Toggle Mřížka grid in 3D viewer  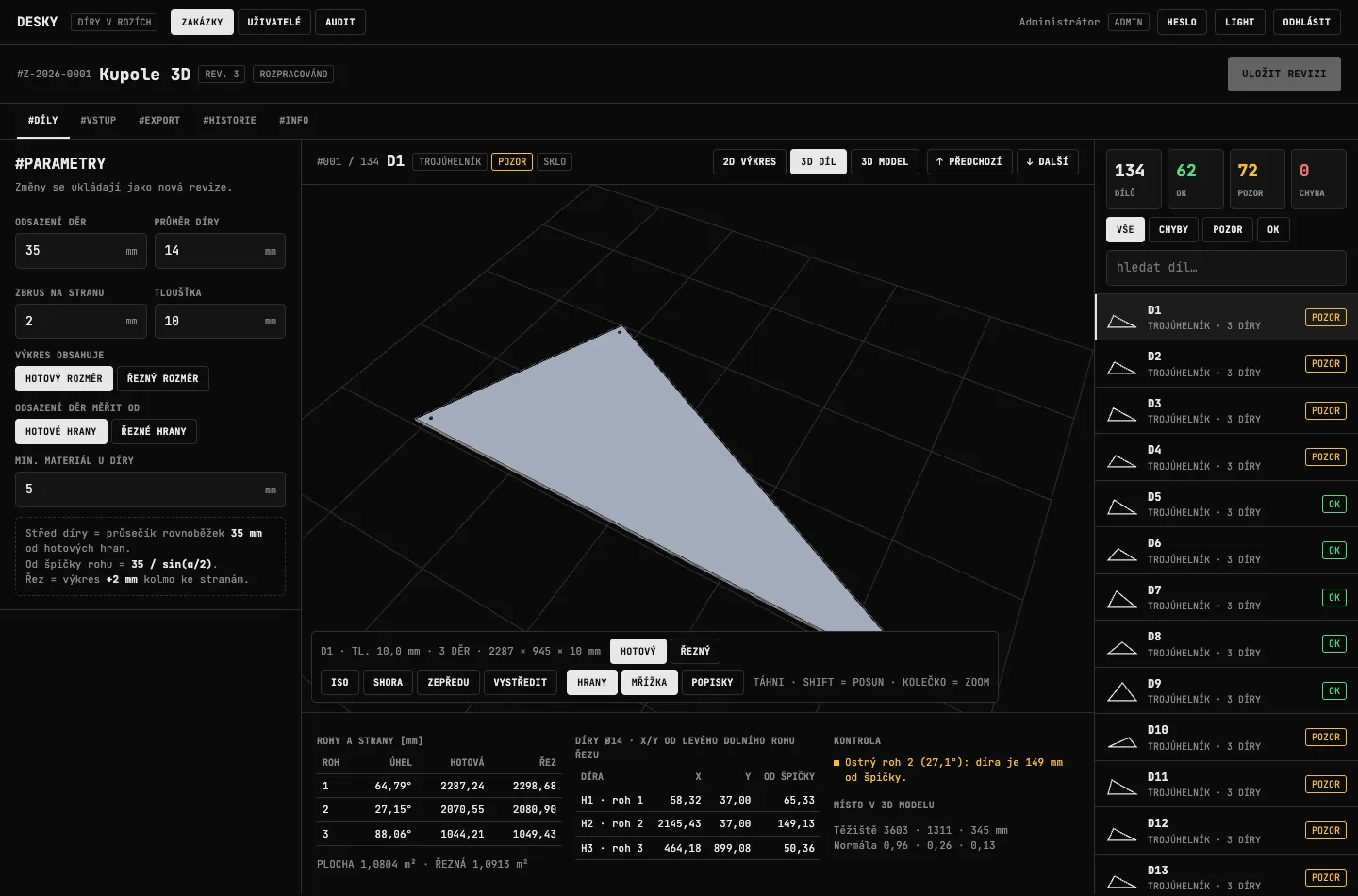(649, 682)
